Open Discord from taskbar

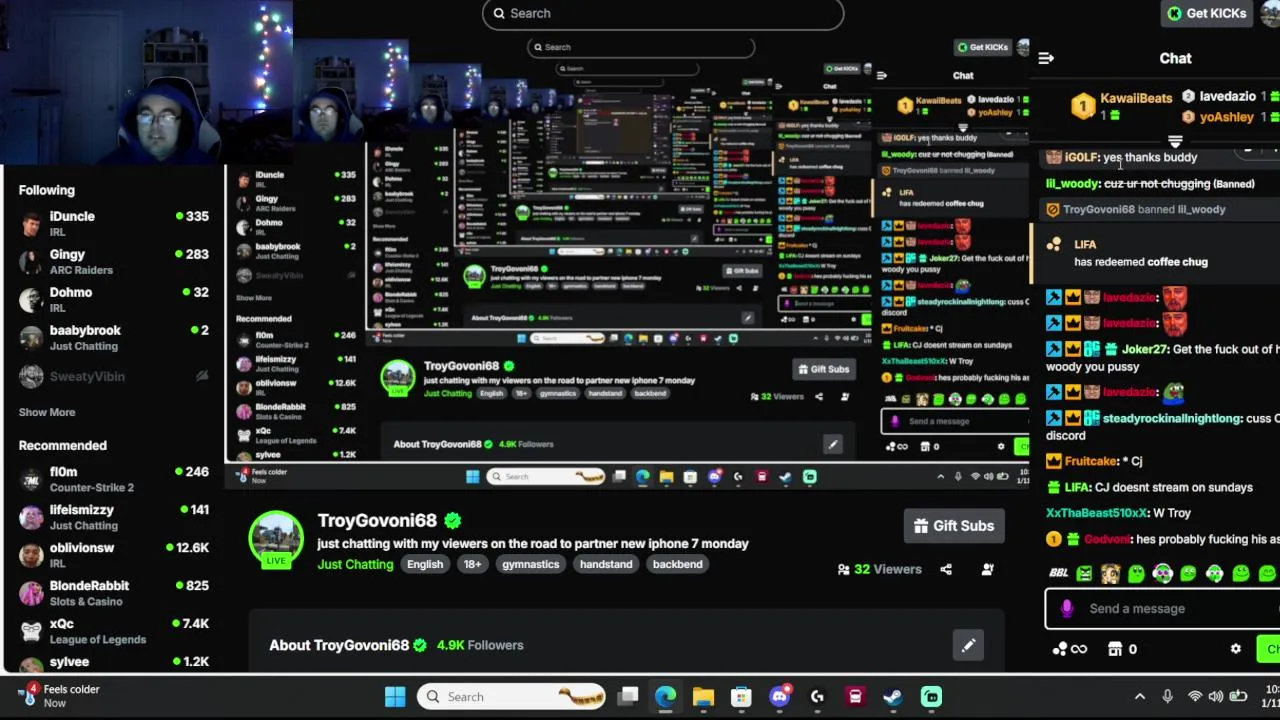779,697
